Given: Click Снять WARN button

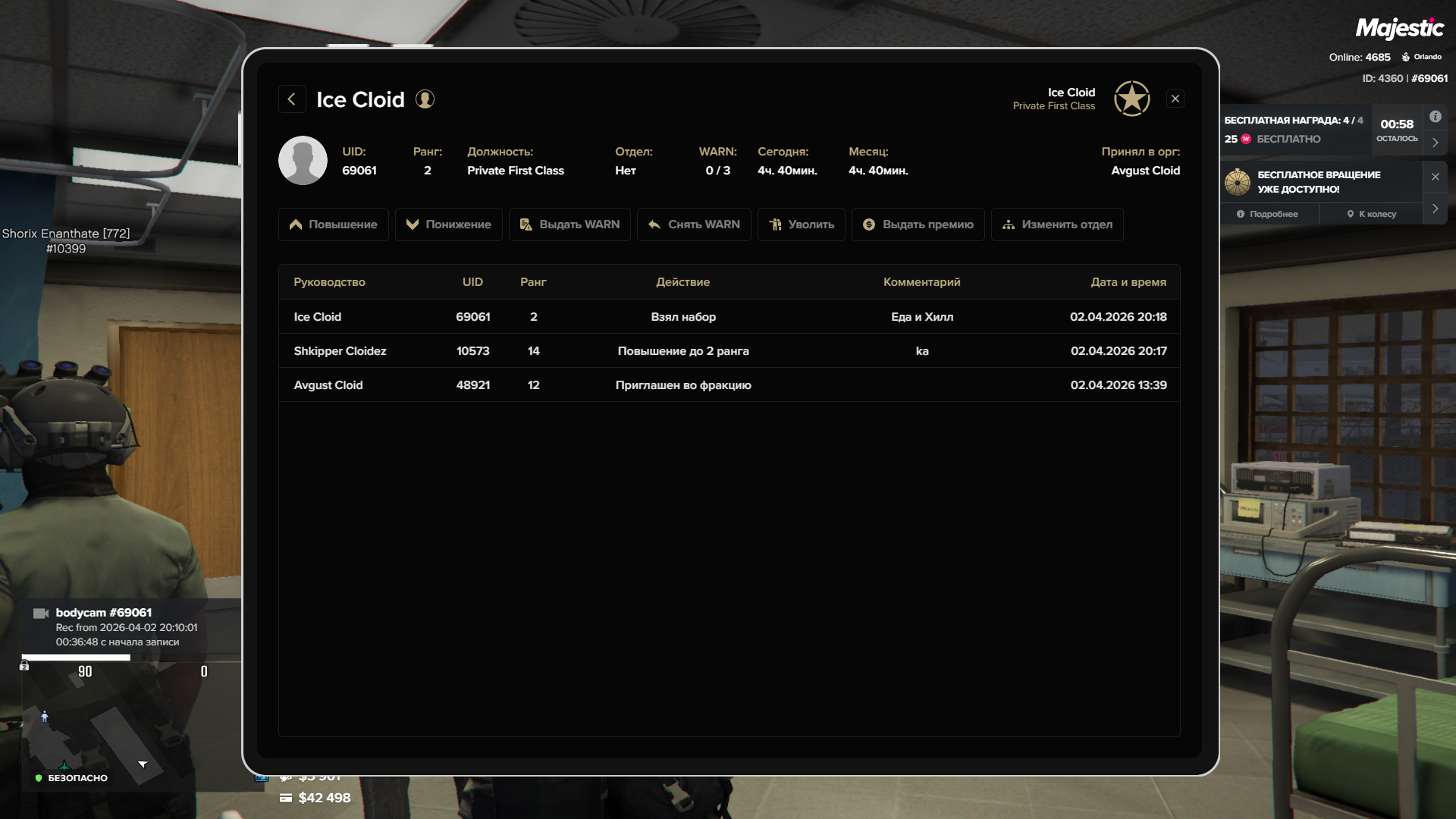Looking at the screenshot, I should coord(694,224).
